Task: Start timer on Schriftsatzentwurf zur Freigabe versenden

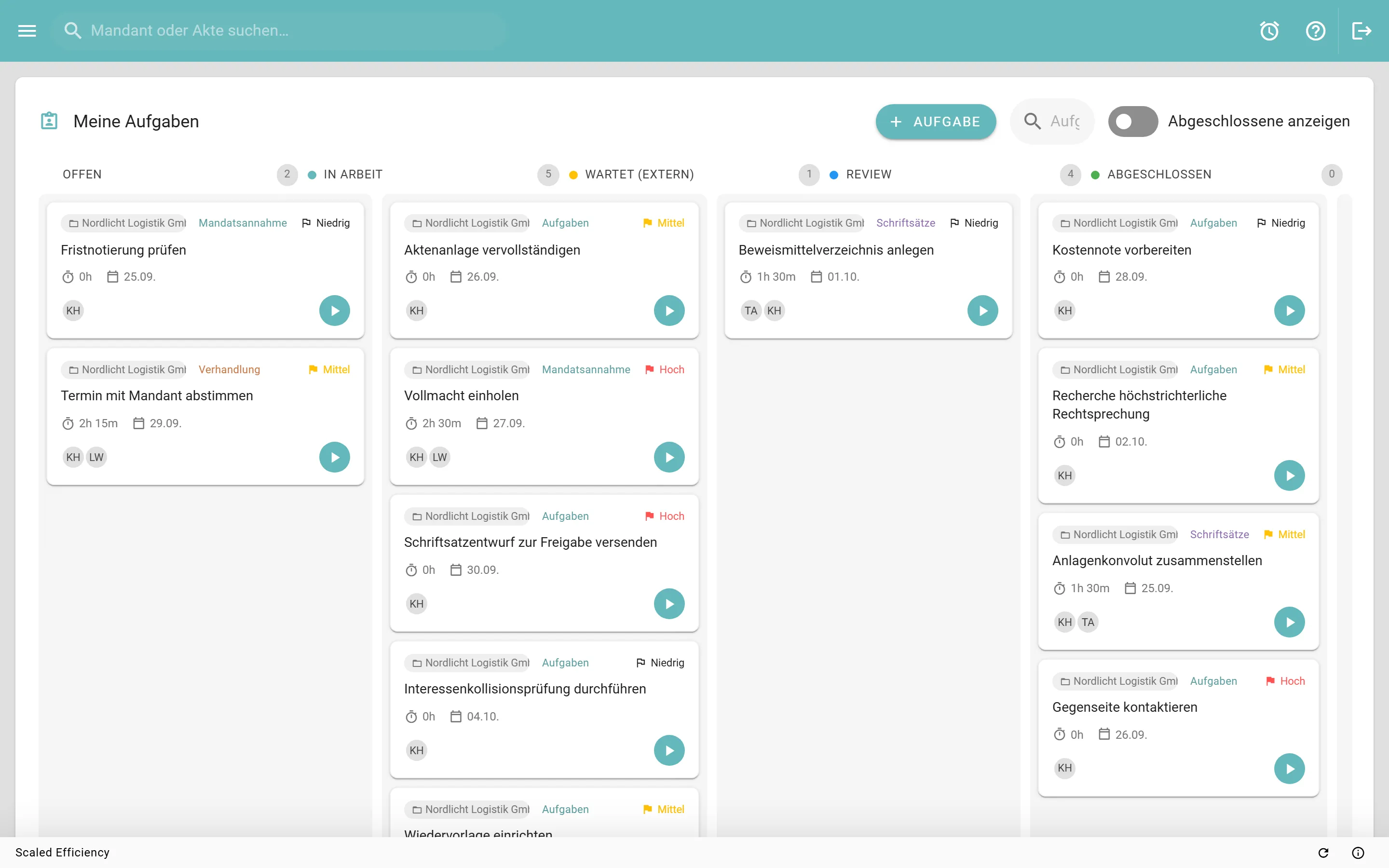Action: [x=669, y=604]
